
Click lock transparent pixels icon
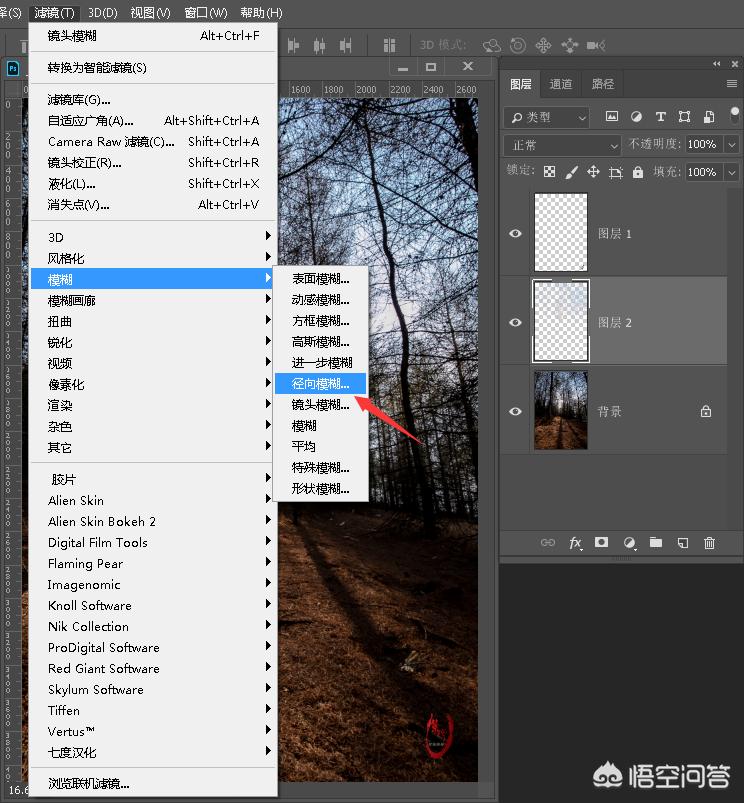point(549,172)
